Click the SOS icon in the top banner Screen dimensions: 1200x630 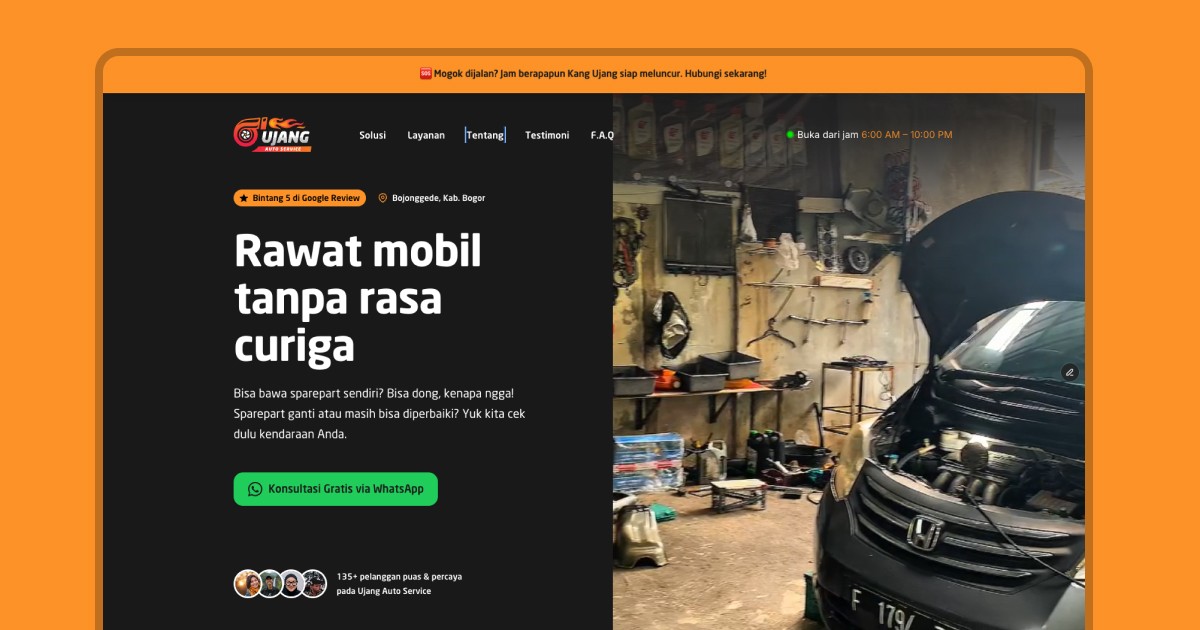point(425,73)
